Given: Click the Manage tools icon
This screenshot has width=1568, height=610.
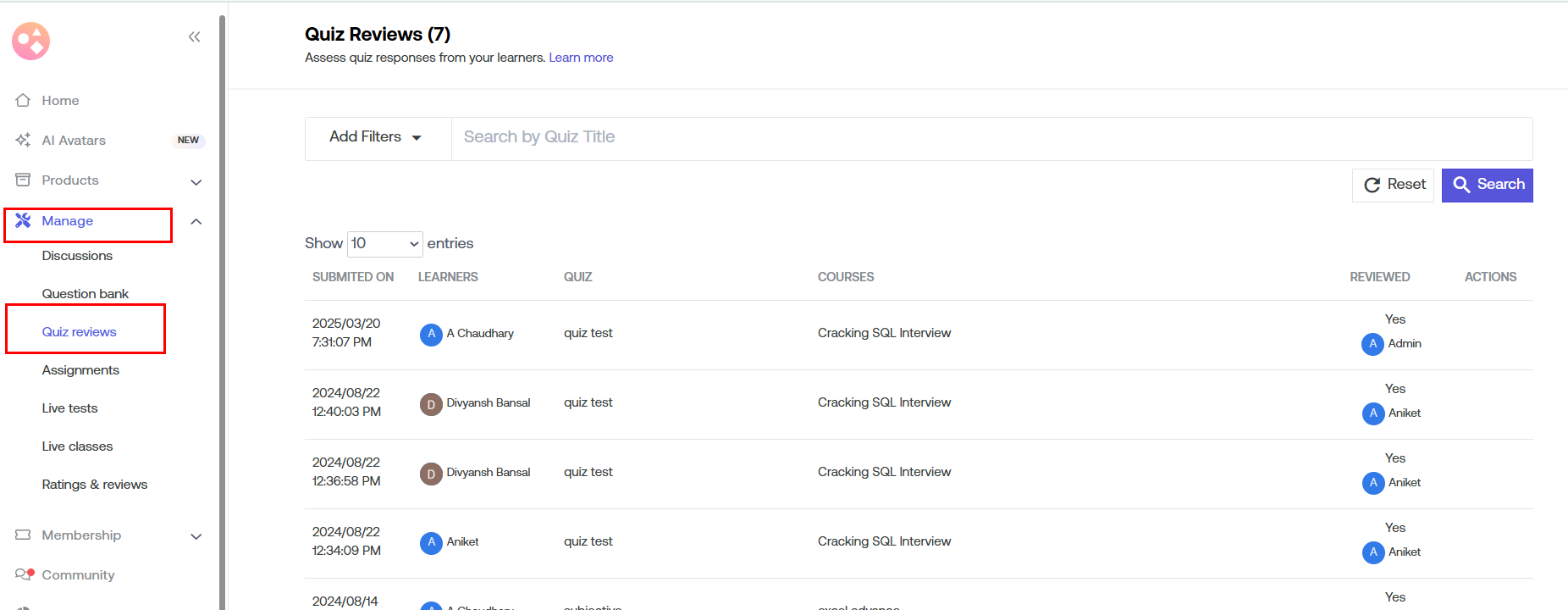Looking at the screenshot, I should [23, 220].
